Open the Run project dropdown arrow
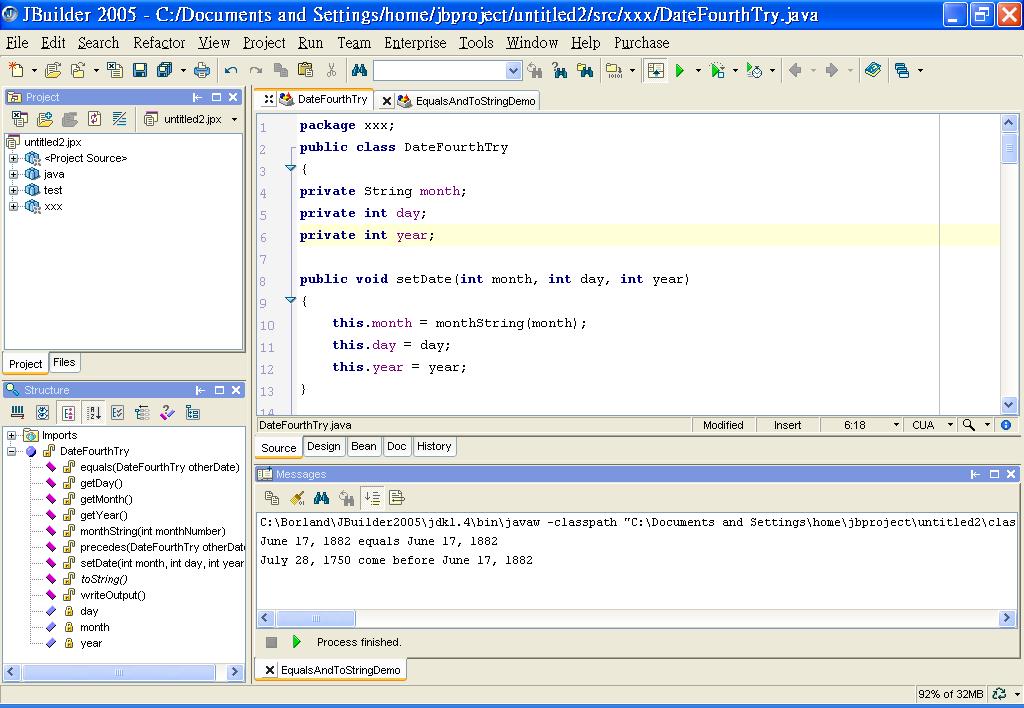The height and width of the screenshot is (708, 1024). 697,71
